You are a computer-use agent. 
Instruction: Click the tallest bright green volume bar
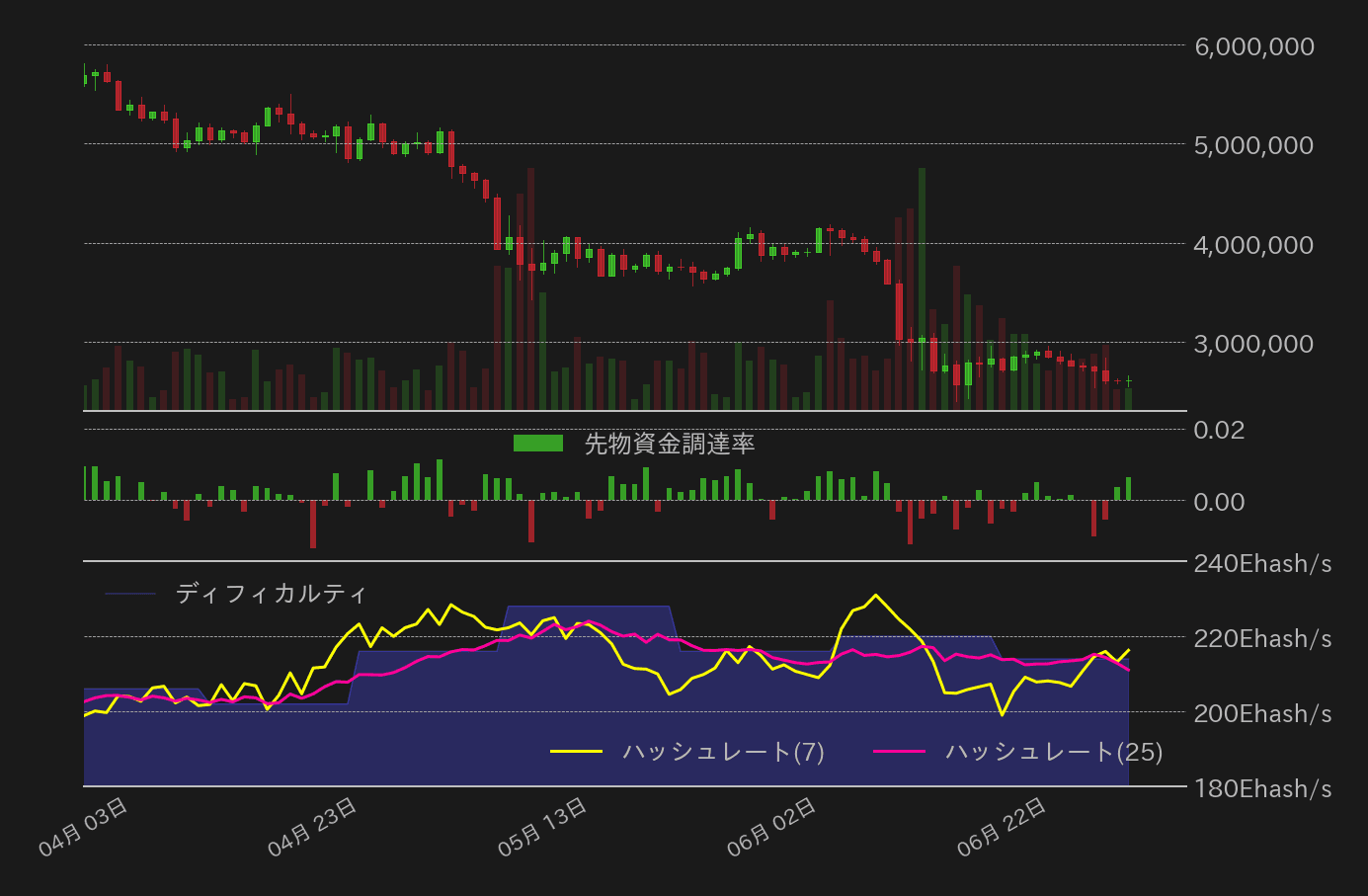click(x=922, y=286)
